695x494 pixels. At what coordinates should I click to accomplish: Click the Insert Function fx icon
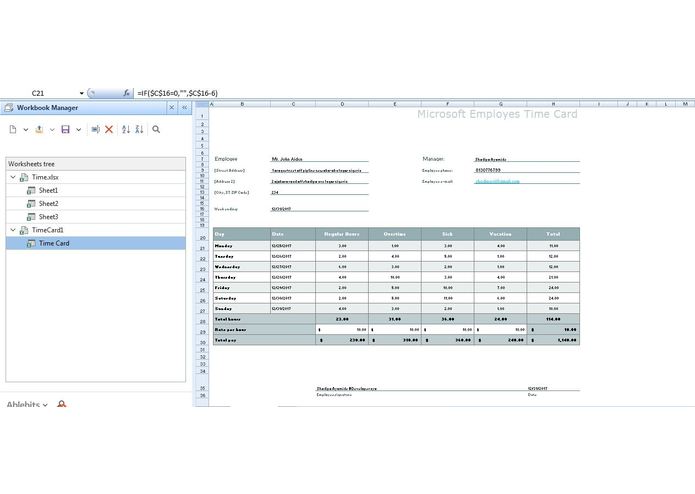[x=127, y=93]
